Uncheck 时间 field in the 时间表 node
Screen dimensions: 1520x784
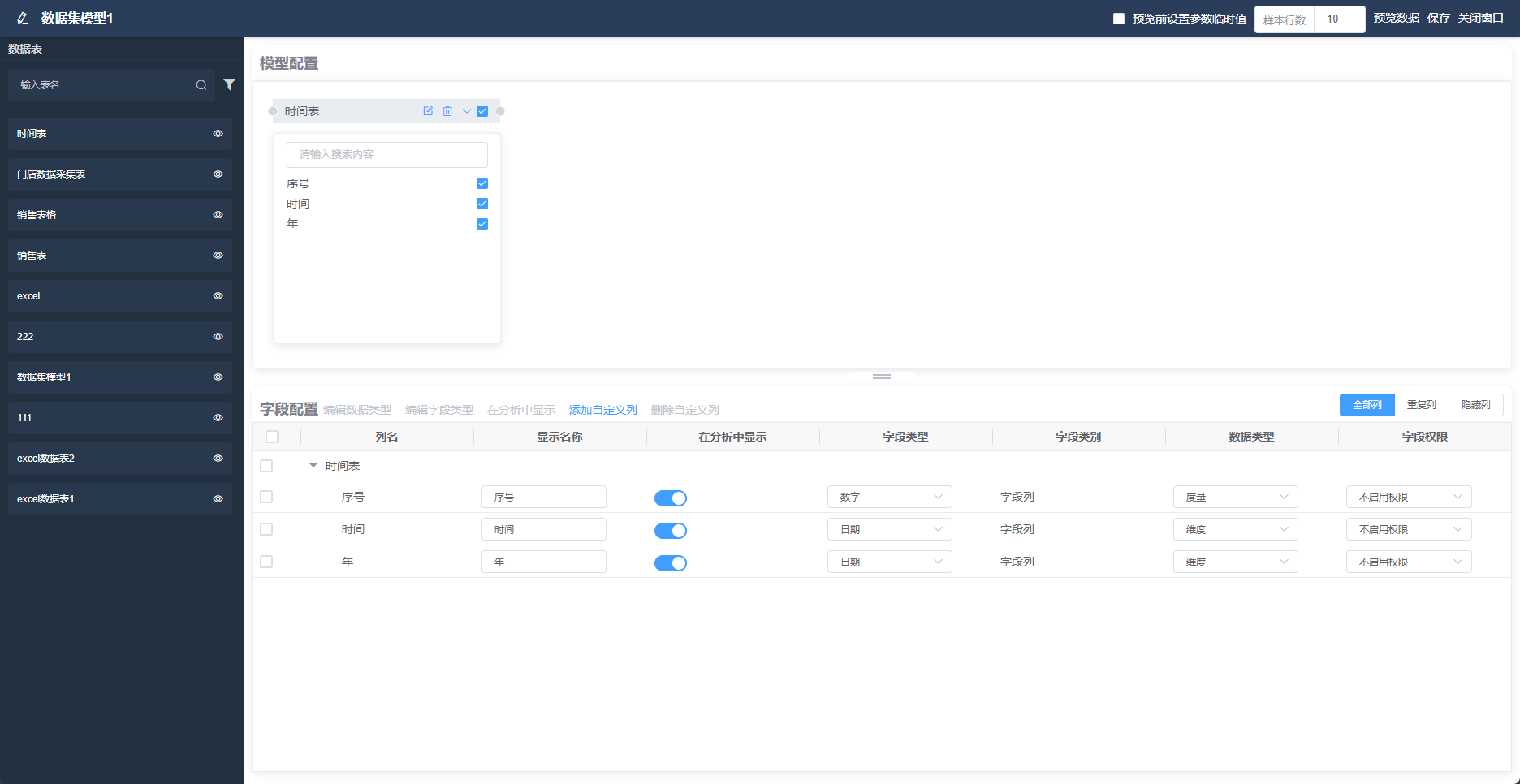tap(482, 204)
